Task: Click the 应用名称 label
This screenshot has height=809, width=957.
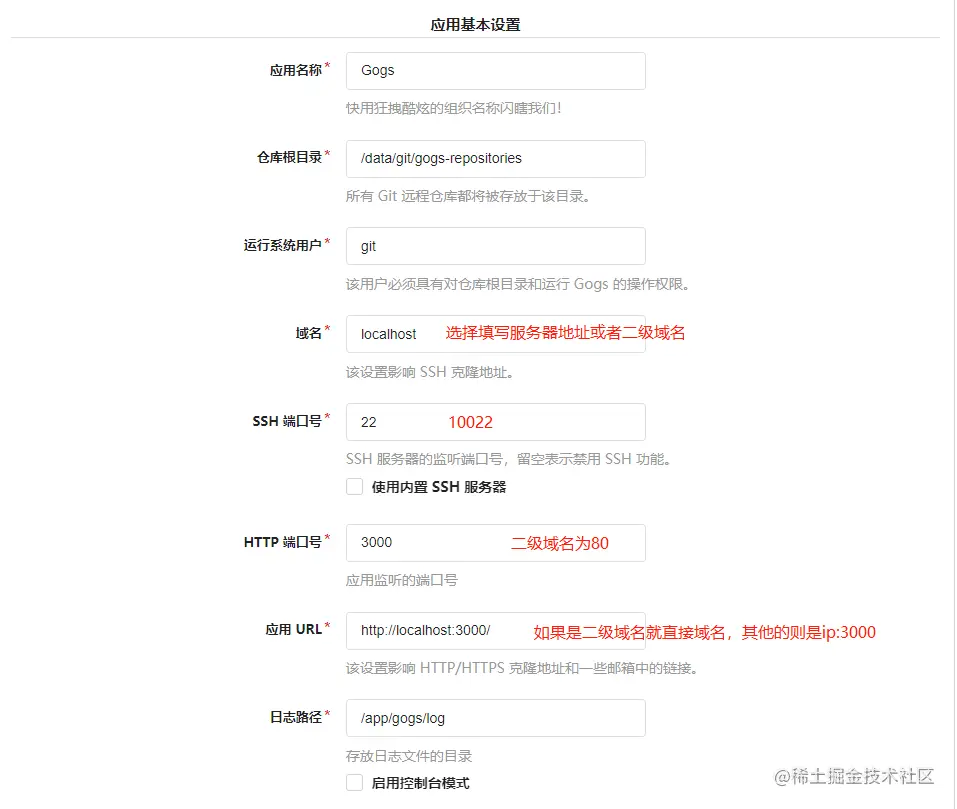Action: [296, 70]
